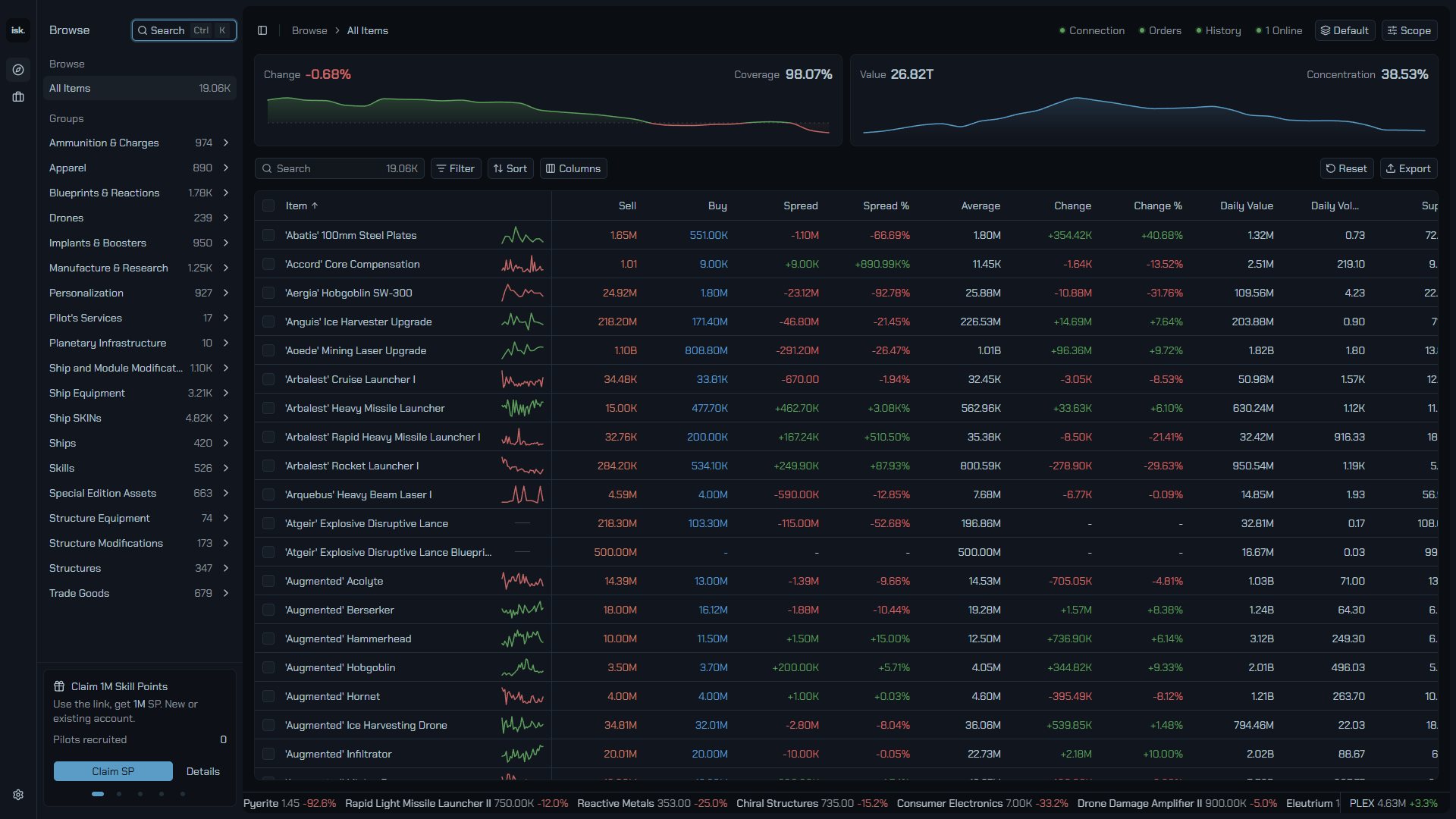1456x819 pixels.
Task: Open the compass Browse sidebar icon
Action: click(x=18, y=70)
